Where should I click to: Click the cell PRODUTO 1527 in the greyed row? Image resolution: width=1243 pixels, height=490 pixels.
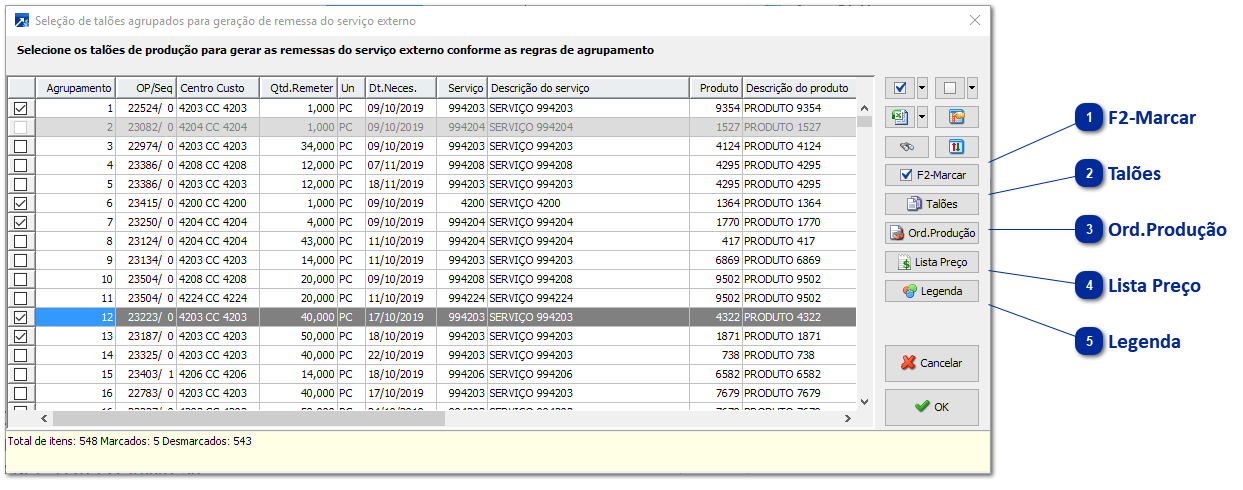799,127
